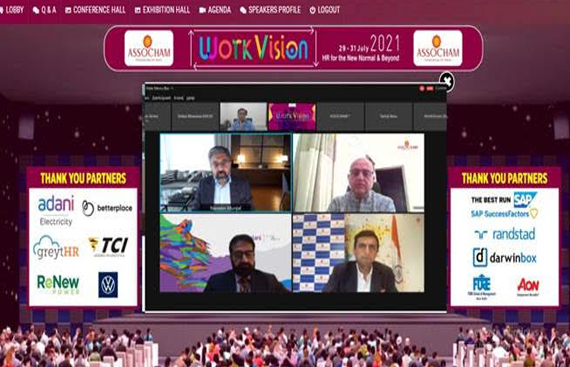Viewport: 570px width, 367px height.
Task: Click the video tile of the bearded man in the dark blazer
Action: coord(225,173)
